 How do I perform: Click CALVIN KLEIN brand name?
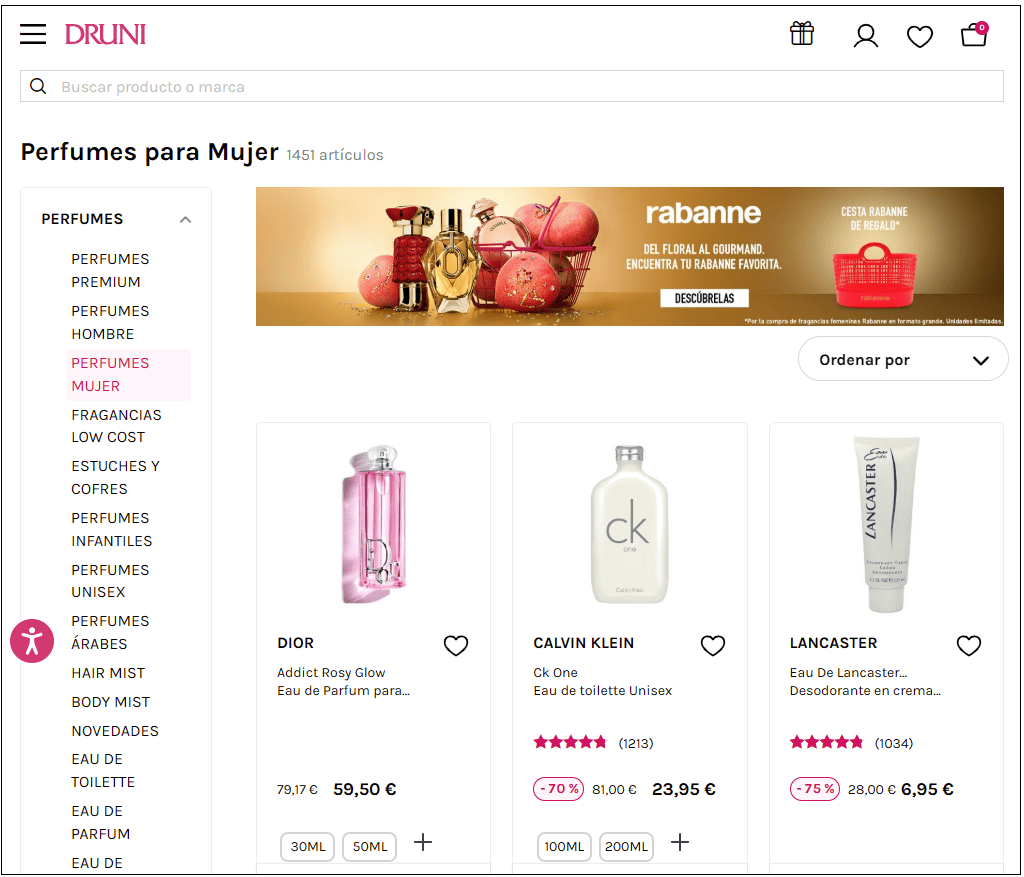tap(584, 643)
